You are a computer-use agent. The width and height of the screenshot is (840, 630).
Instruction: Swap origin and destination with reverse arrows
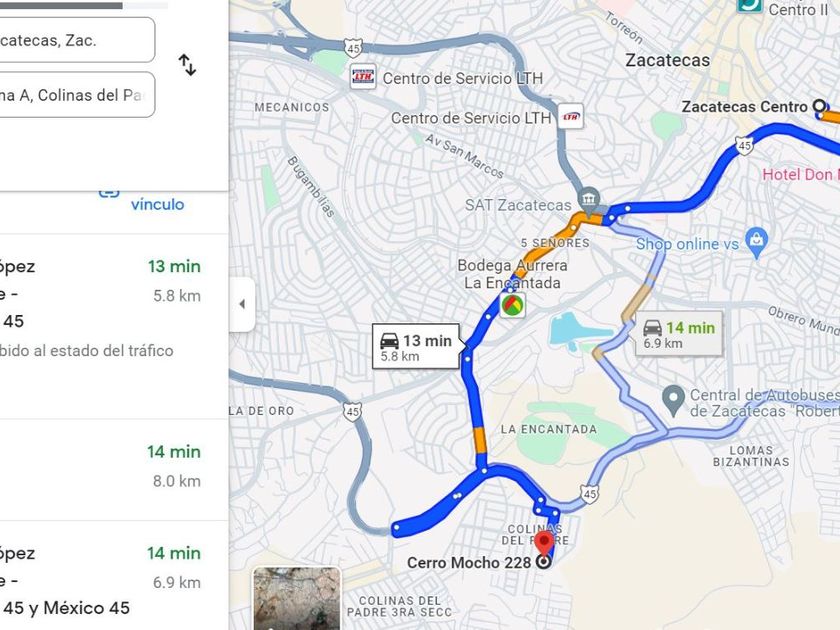tap(187, 65)
